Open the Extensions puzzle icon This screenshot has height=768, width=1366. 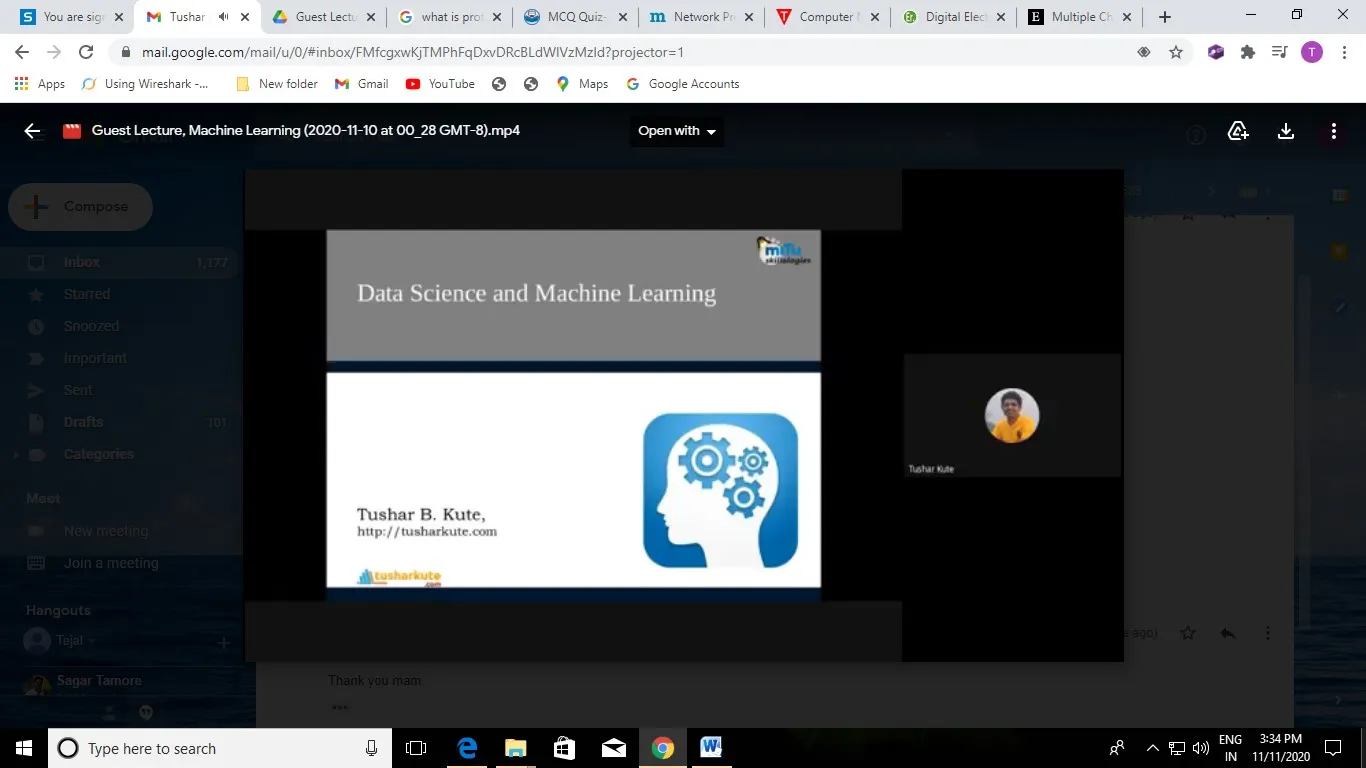point(1248,52)
